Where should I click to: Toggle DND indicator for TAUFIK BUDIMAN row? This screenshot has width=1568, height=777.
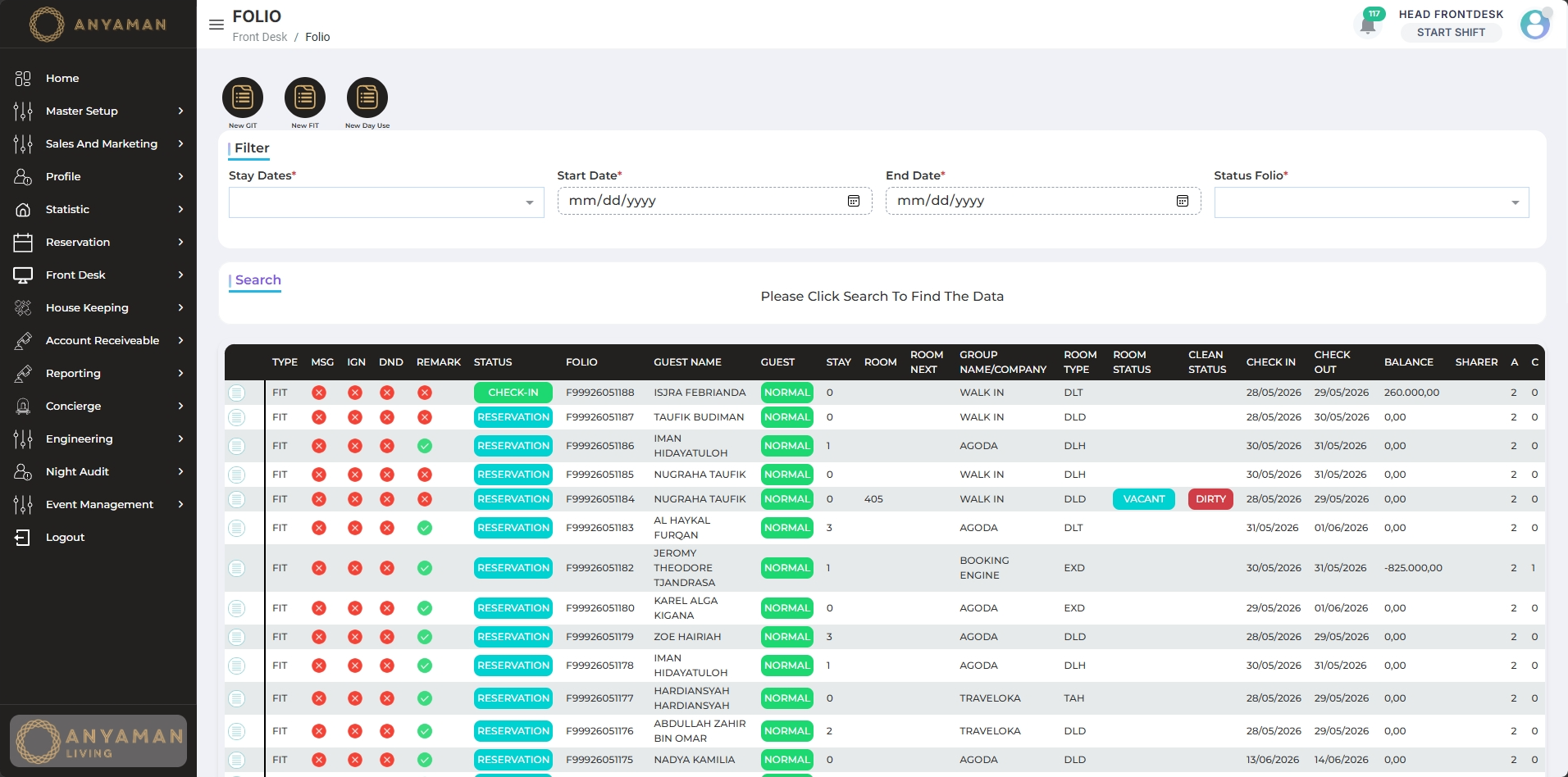point(387,417)
